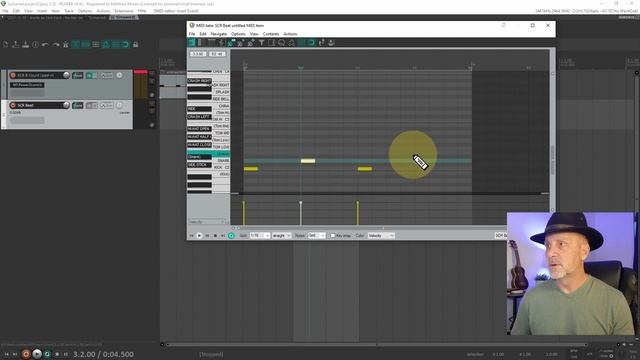Open Project Settings from the main toolbar
Screen dimensions: 640x360
click(36, 44)
